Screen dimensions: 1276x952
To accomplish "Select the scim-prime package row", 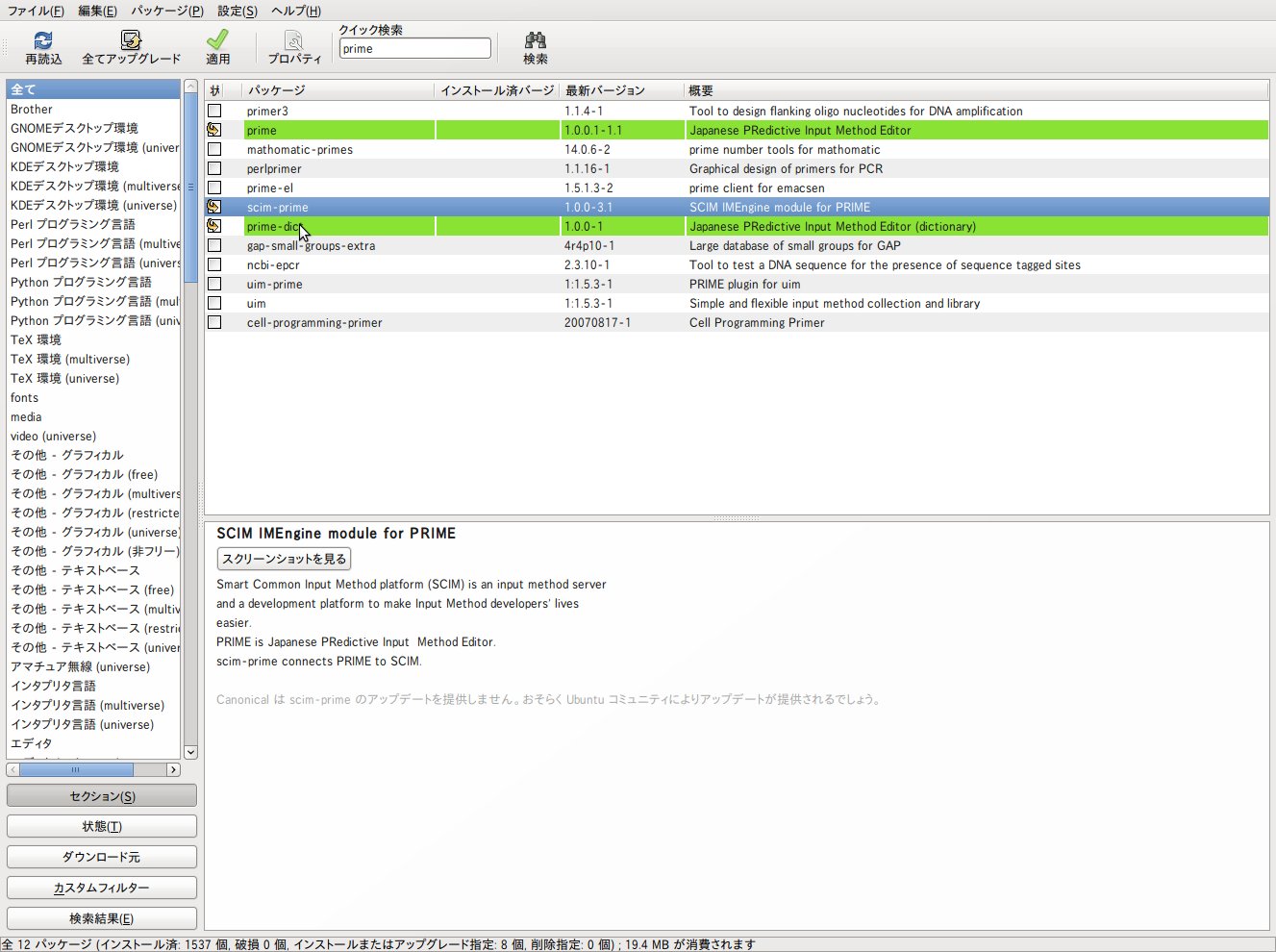I will [x=737, y=207].
